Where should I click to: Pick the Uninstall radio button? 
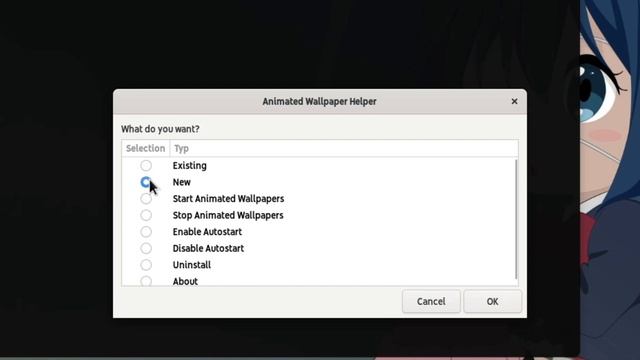146,265
